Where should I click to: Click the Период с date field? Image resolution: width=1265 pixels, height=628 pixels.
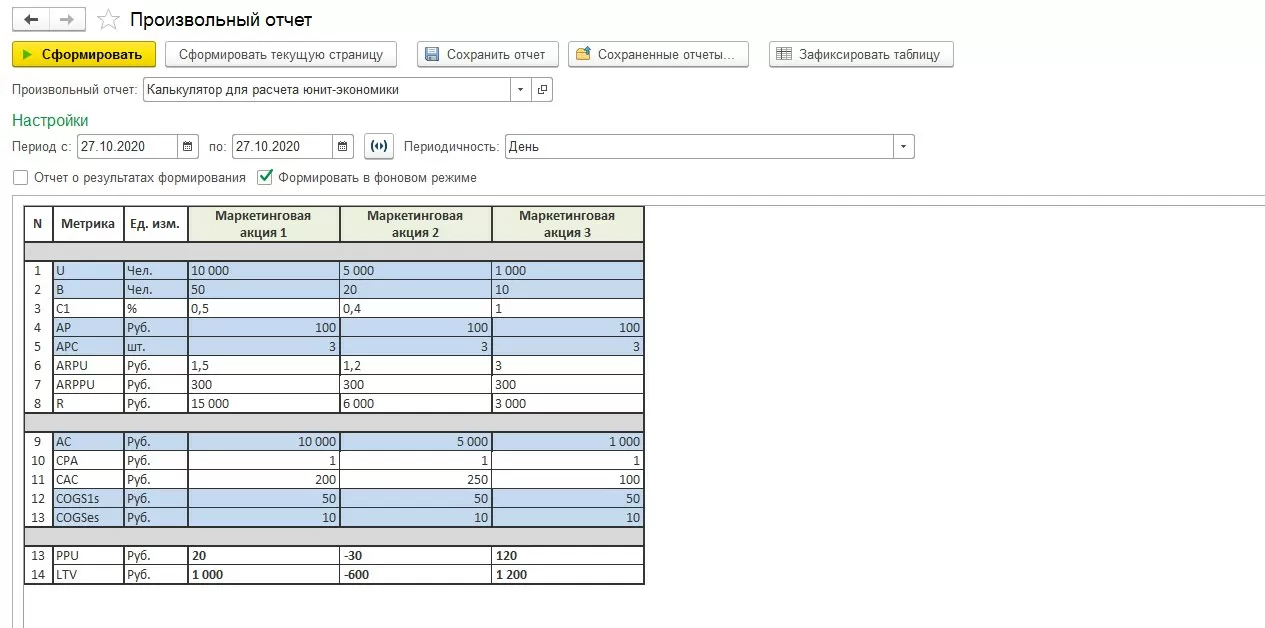127,146
